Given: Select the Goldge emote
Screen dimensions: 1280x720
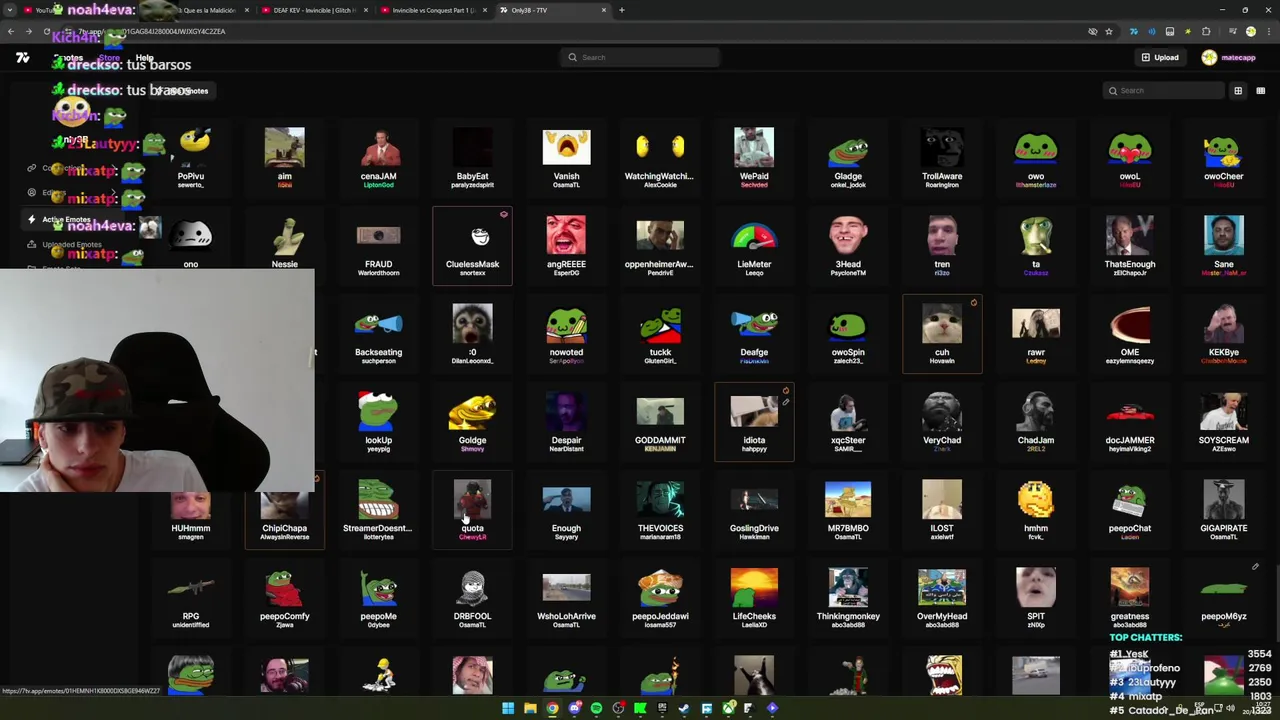Looking at the screenshot, I should (472, 422).
